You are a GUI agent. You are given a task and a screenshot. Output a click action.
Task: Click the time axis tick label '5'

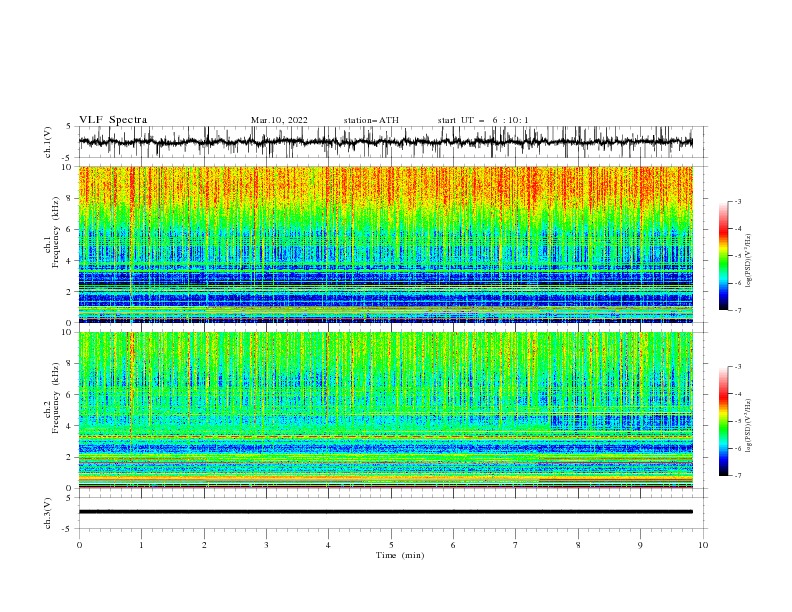[x=391, y=545]
